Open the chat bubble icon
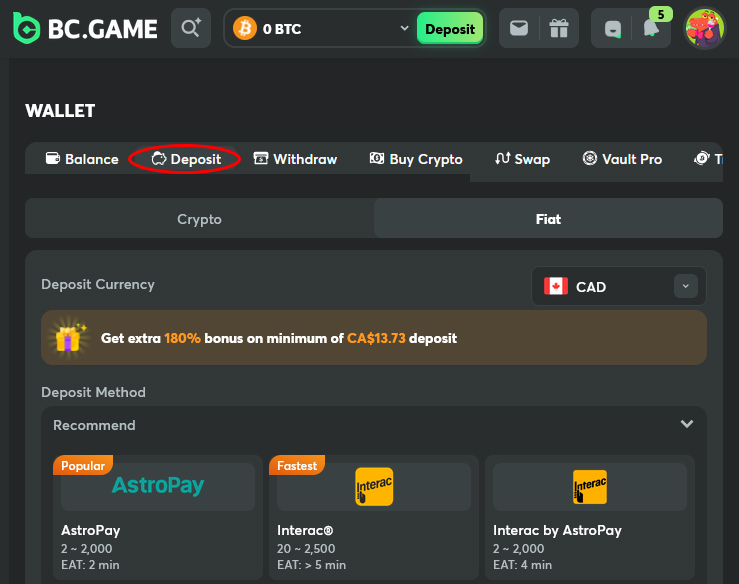The image size is (739, 584). [613, 29]
